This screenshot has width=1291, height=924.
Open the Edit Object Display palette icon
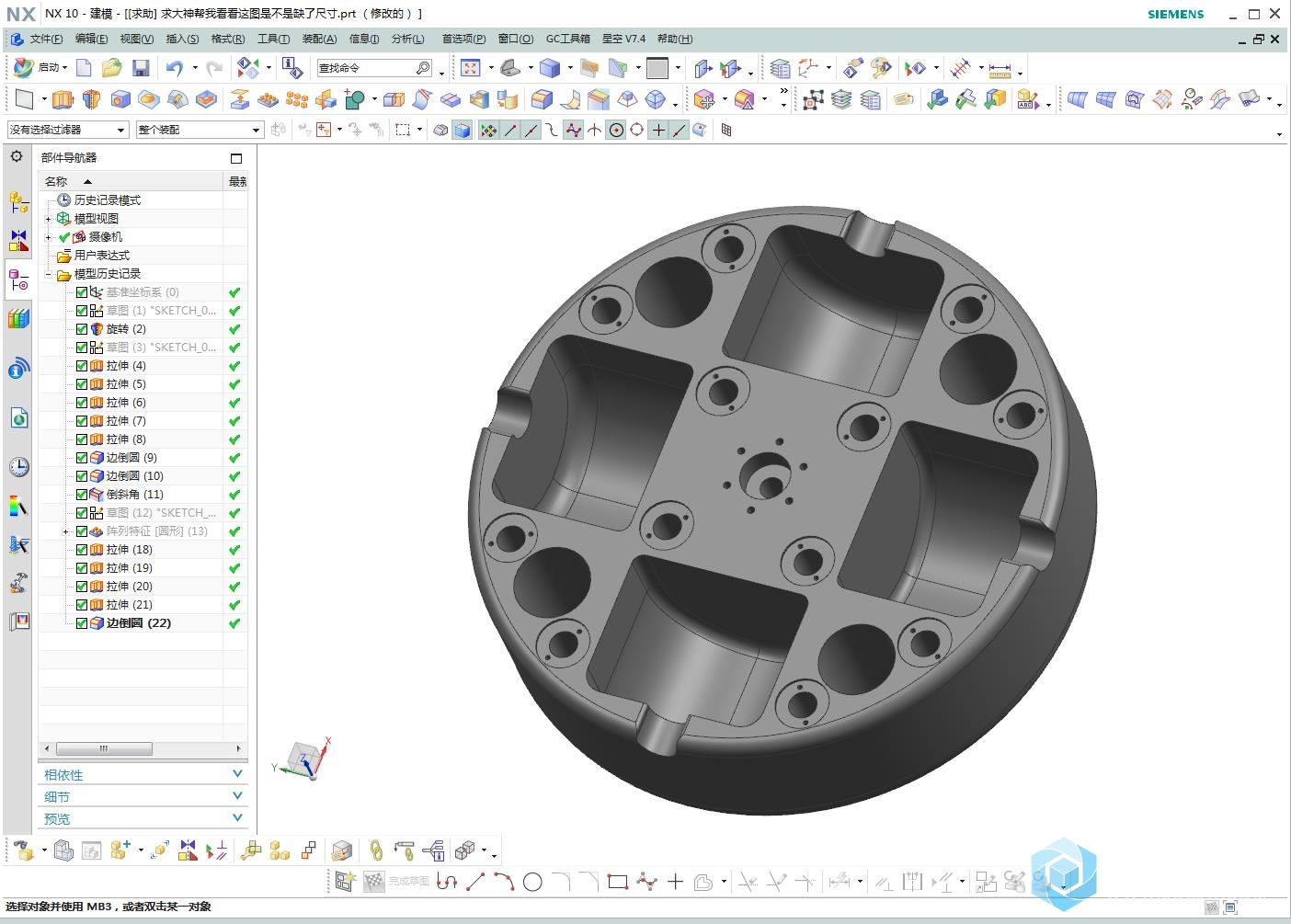point(881,68)
